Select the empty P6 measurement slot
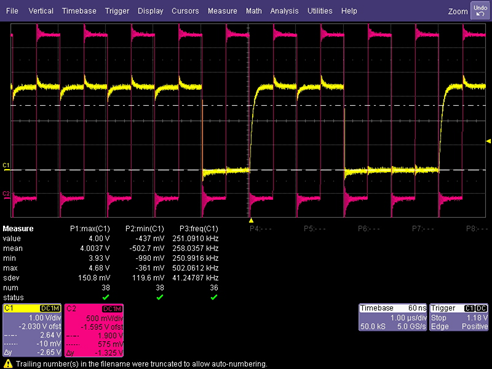The image size is (493, 370). click(x=369, y=229)
